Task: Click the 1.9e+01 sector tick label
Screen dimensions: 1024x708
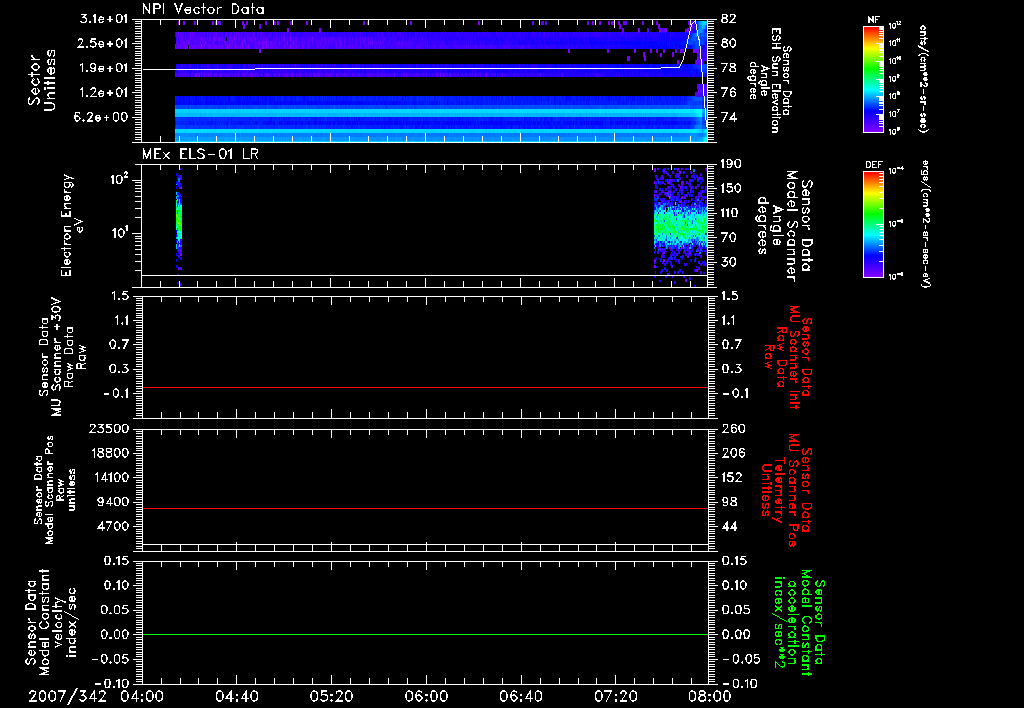Action: pos(106,68)
